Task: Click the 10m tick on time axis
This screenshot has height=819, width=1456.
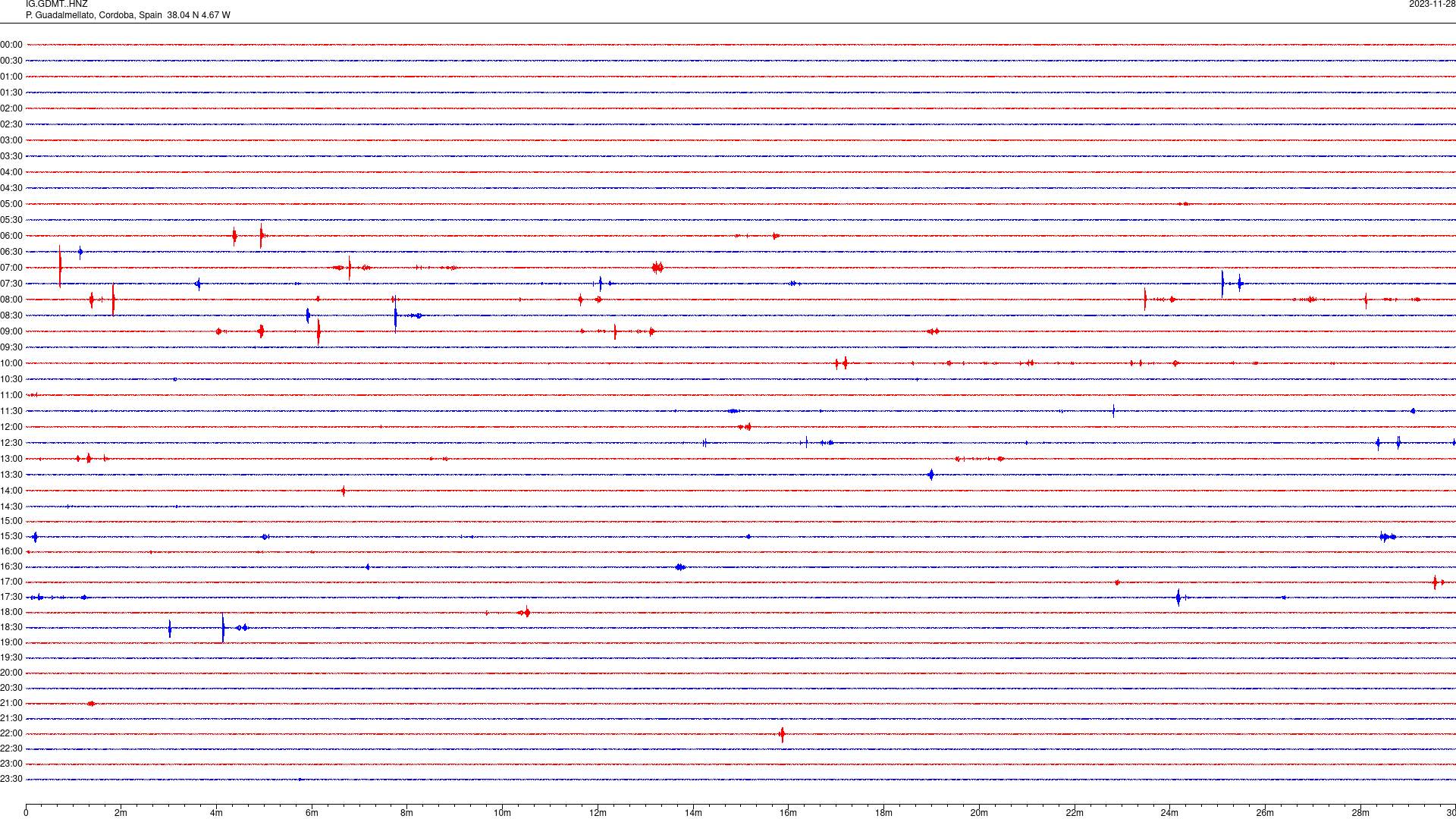Action: point(502,813)
